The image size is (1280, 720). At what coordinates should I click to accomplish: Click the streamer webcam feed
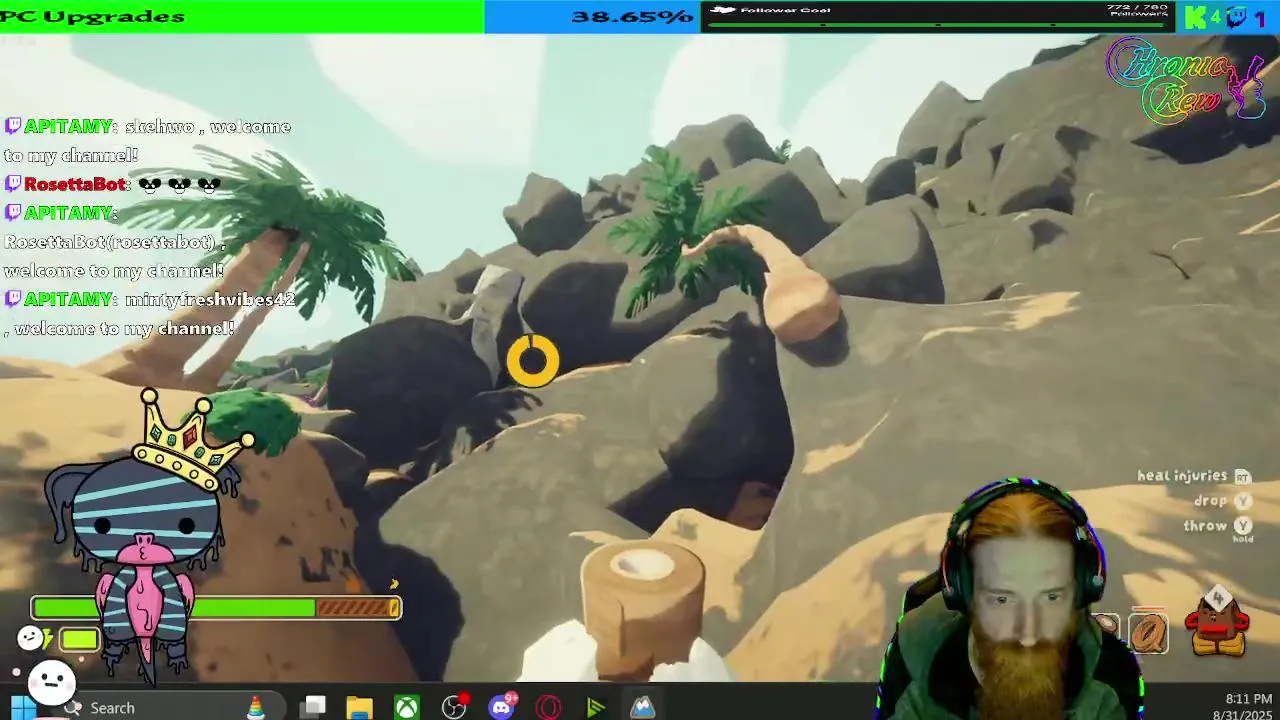[x=1010, y=600]
